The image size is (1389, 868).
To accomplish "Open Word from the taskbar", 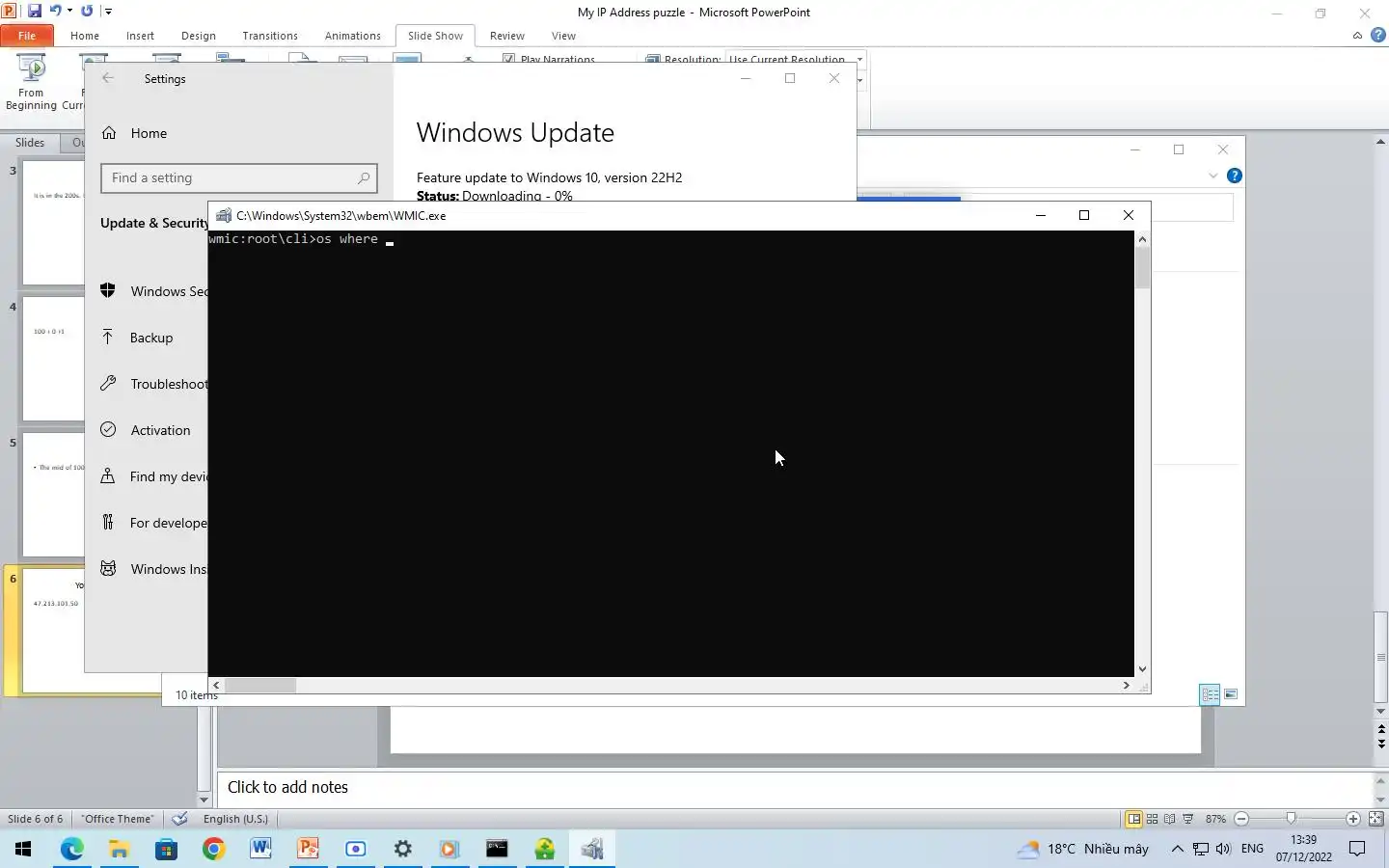I will (260, 849).
